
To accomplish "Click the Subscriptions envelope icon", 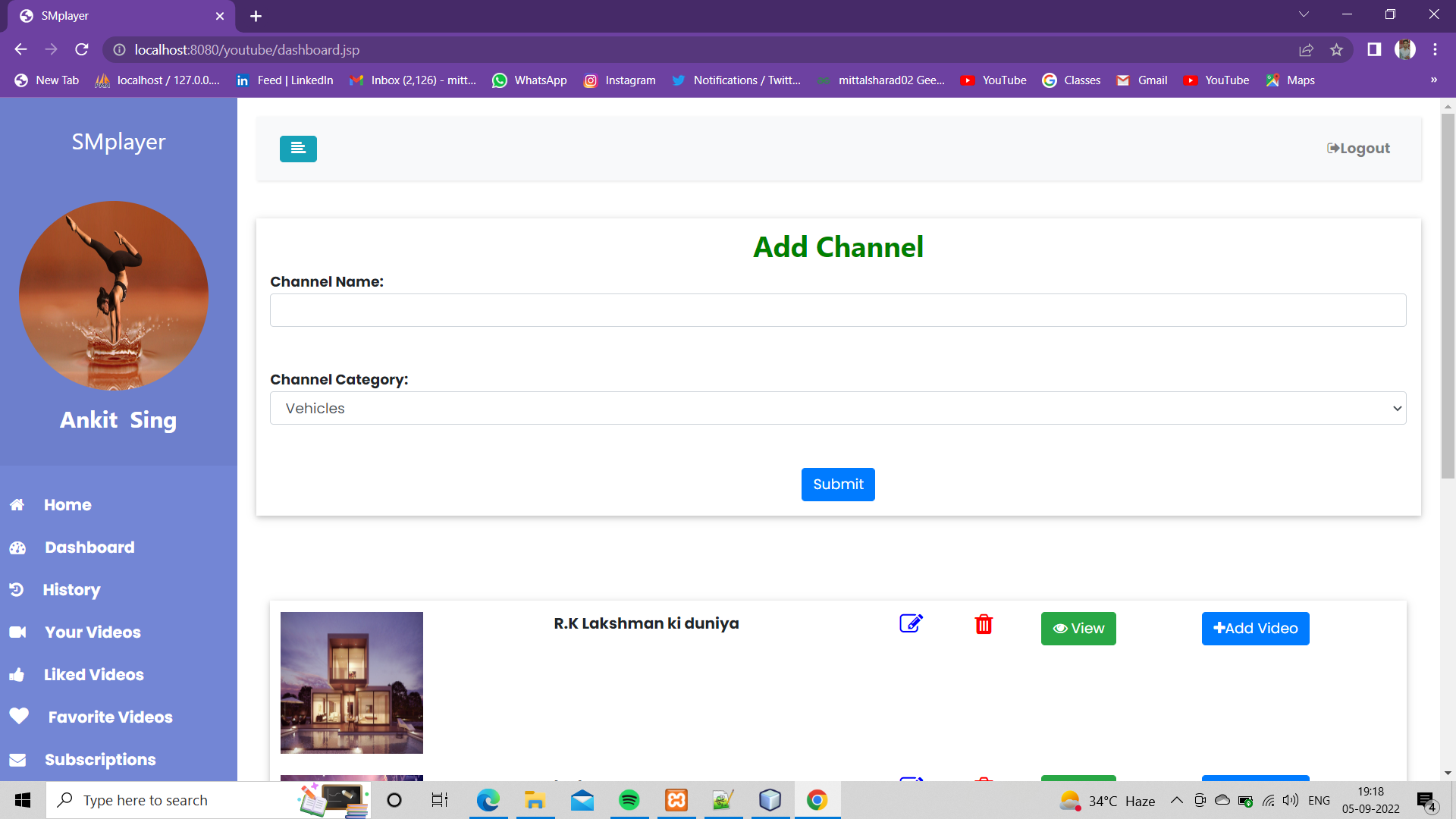I will tap(19, 759).
